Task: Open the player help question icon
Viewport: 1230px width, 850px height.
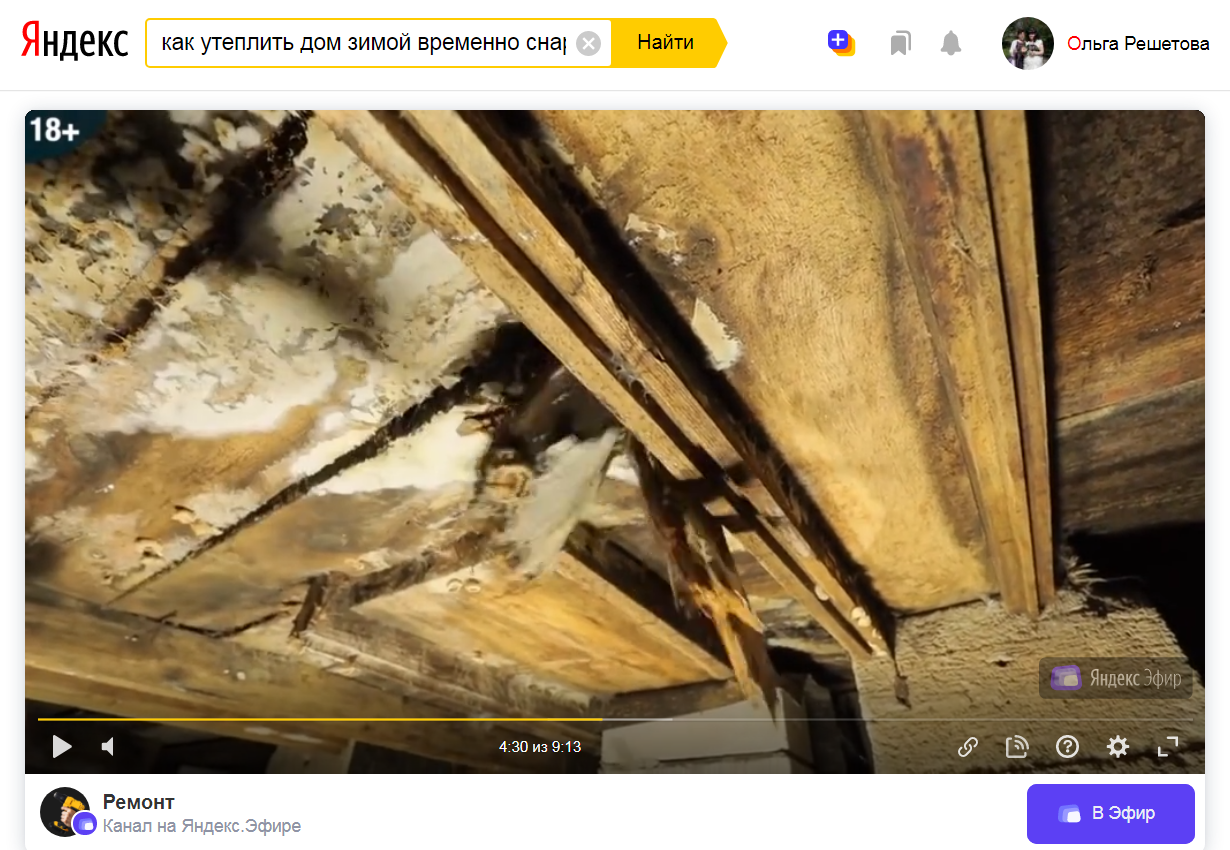Action: 1067,747
